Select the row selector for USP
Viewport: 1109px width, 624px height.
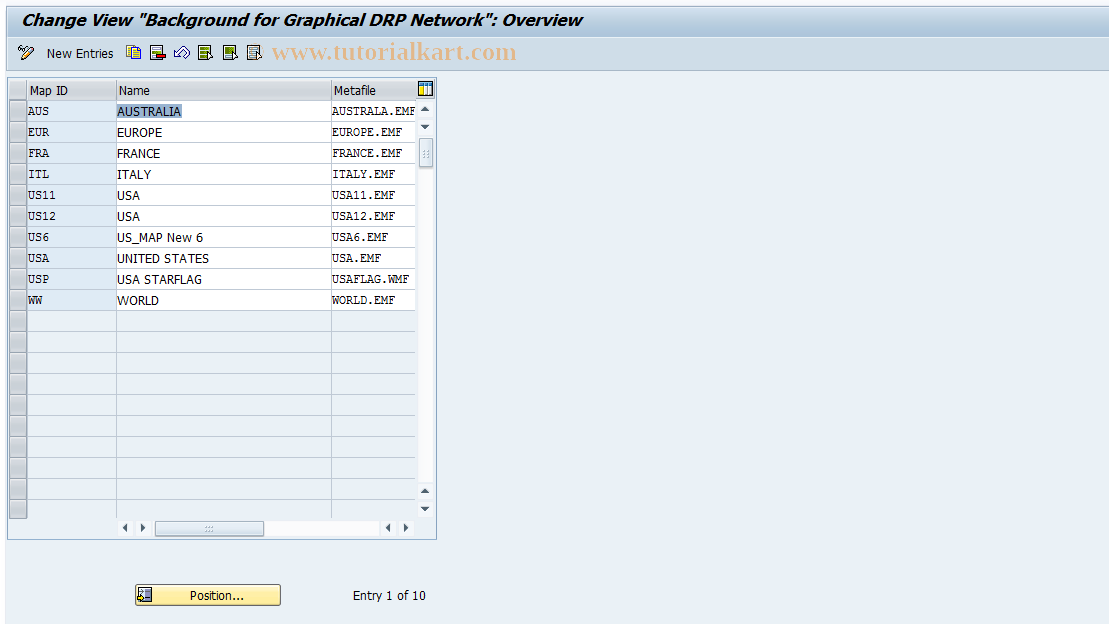point(18,279)
